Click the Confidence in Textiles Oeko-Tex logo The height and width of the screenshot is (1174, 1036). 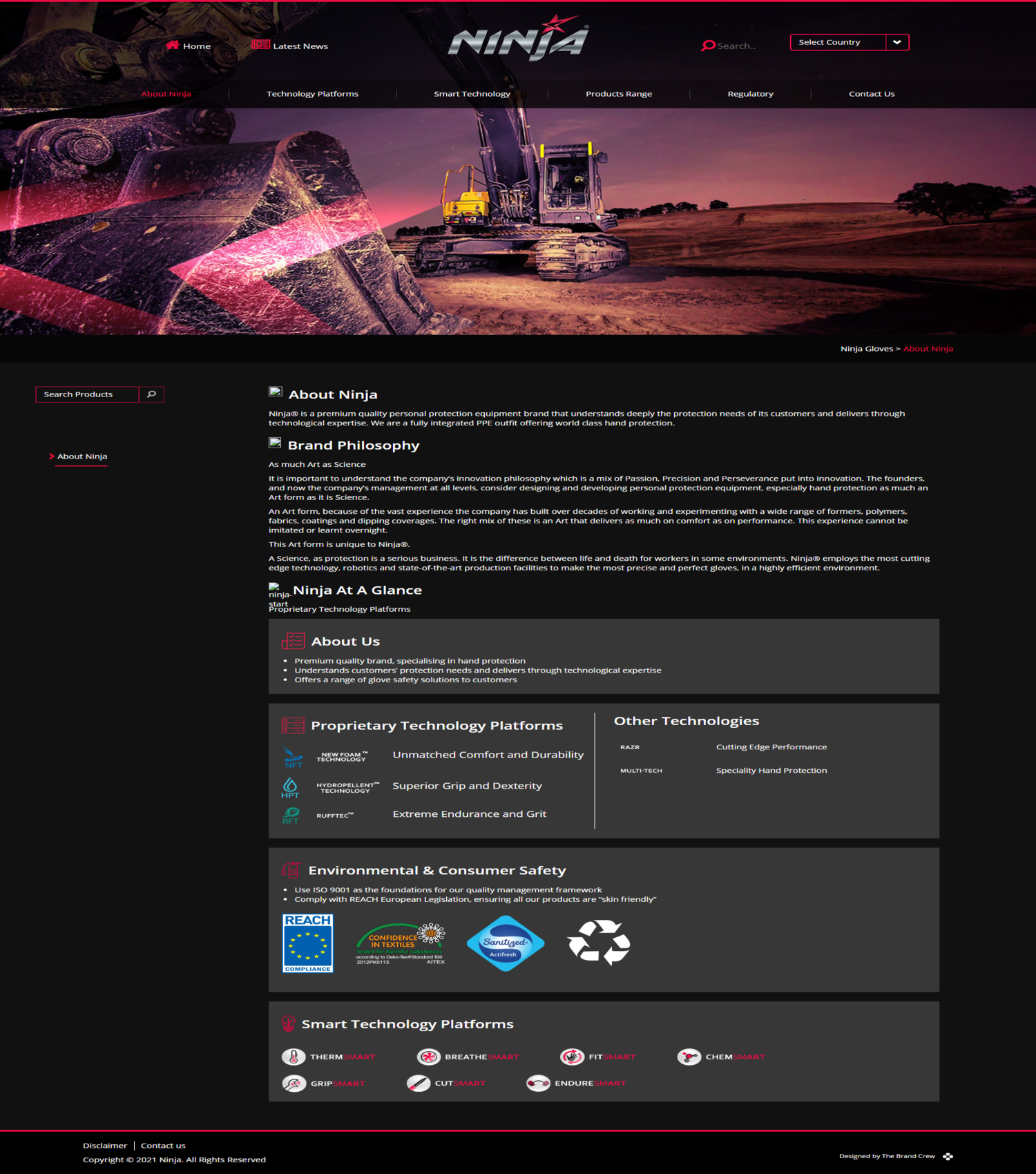[x=401, y=944]
